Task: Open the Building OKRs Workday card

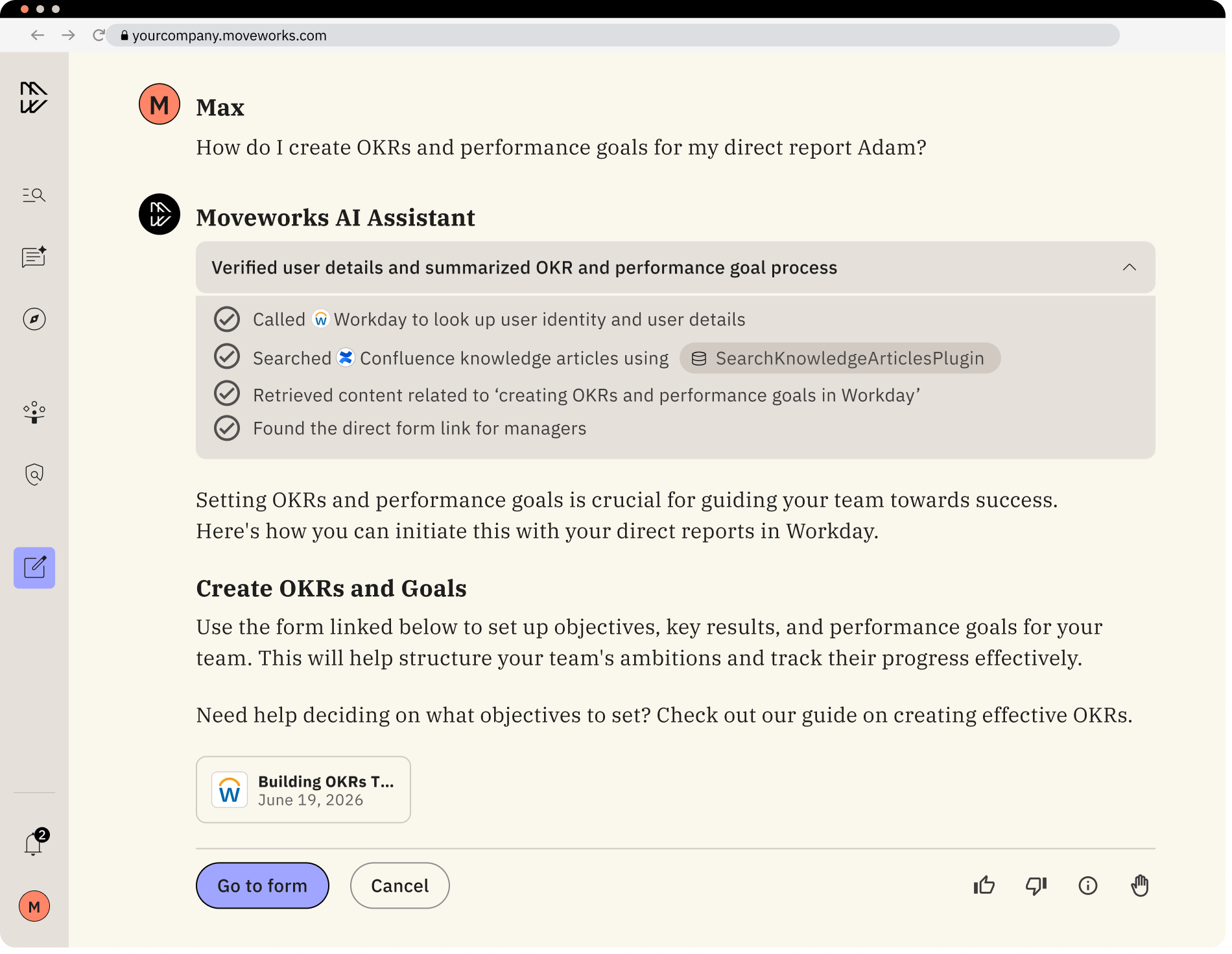Action: 303,790
